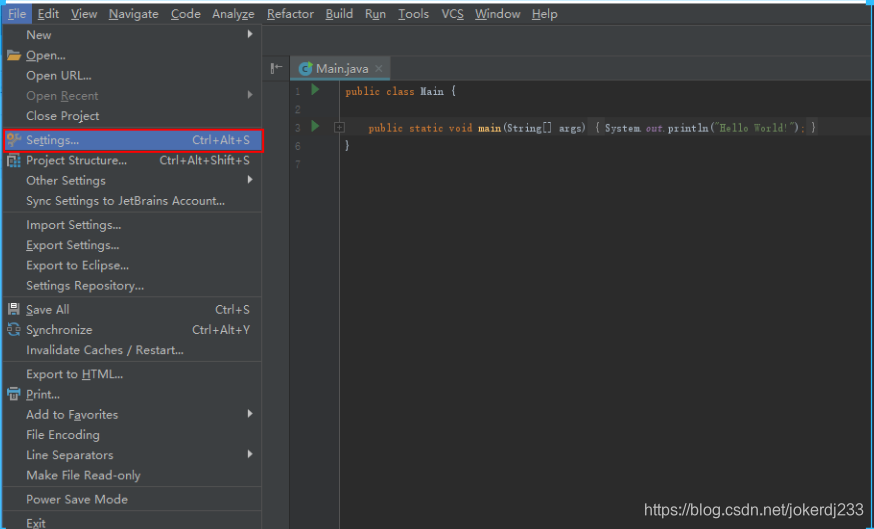Open the New submenu

132,35
